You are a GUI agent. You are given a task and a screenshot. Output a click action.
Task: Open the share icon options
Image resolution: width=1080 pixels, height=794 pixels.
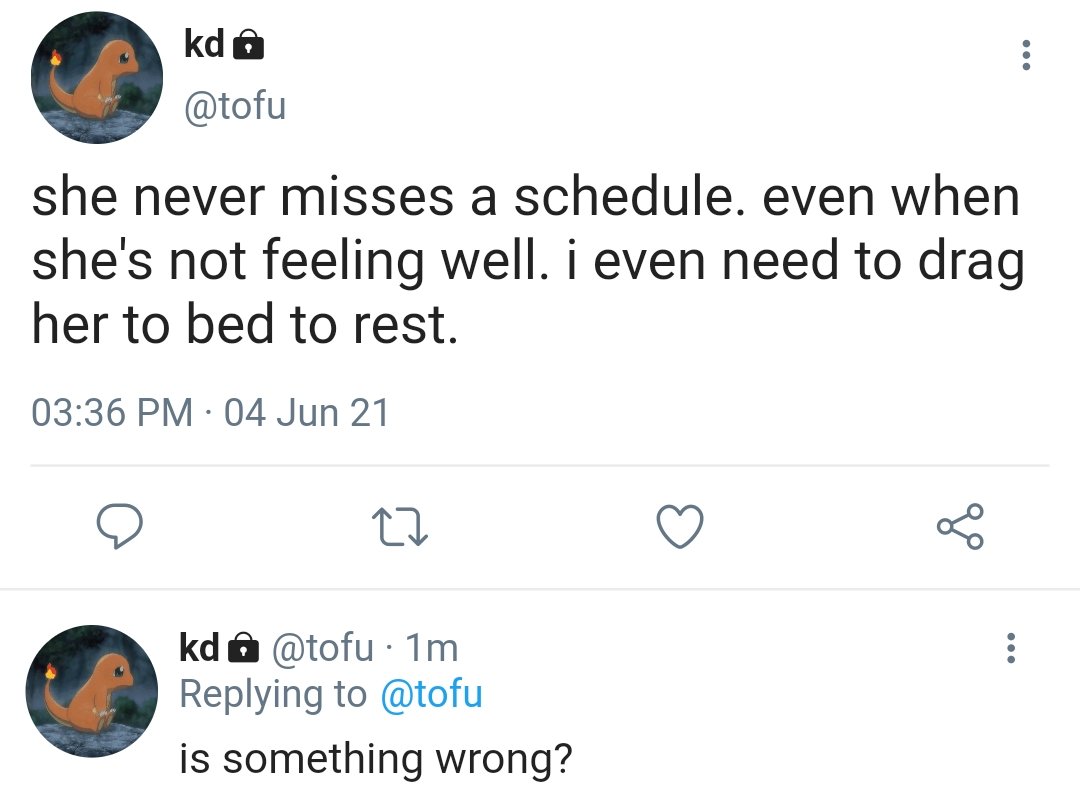point(960,526)
